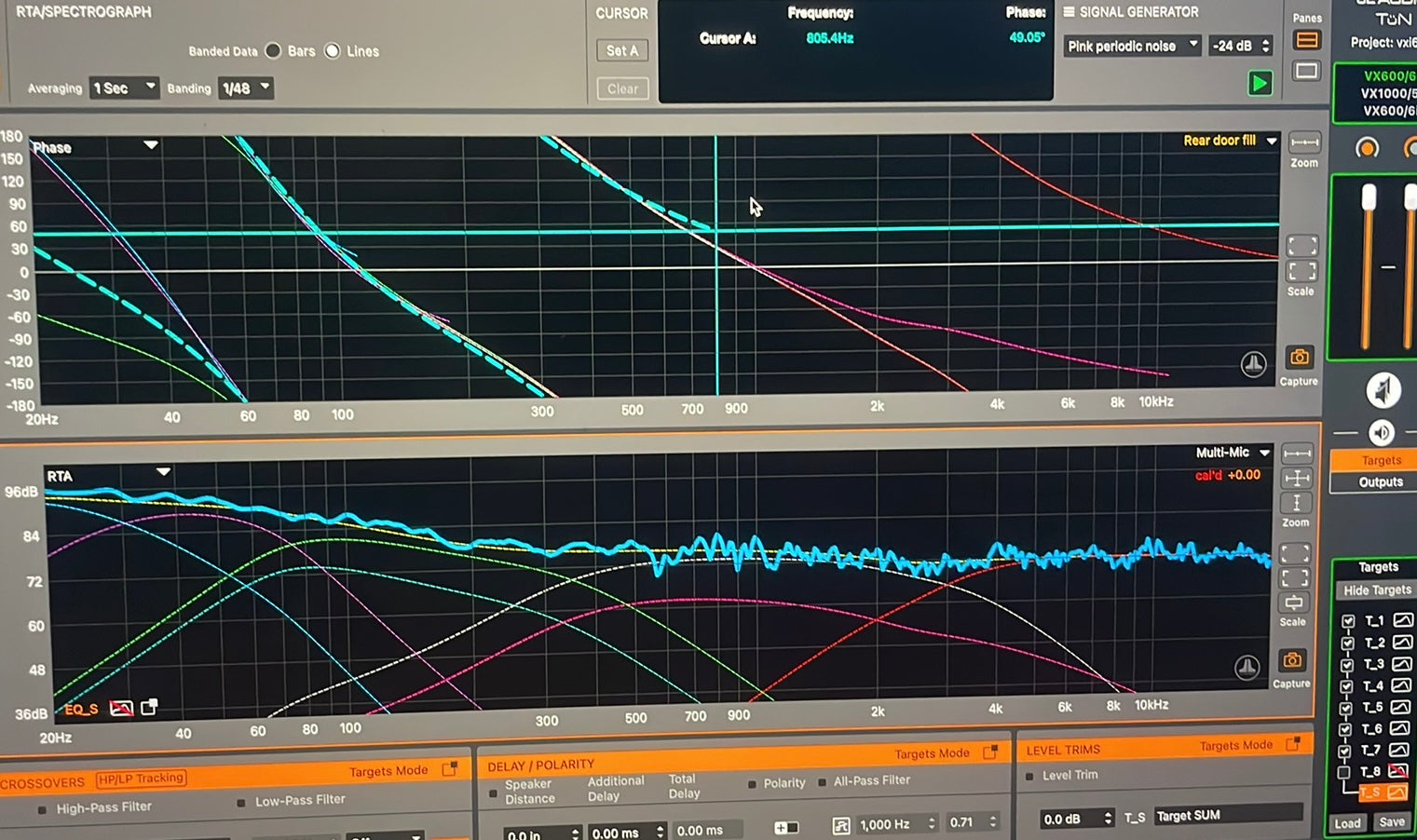
Task: Open the Averaging 1 Sec dropdown
Action: coord(124,88)
